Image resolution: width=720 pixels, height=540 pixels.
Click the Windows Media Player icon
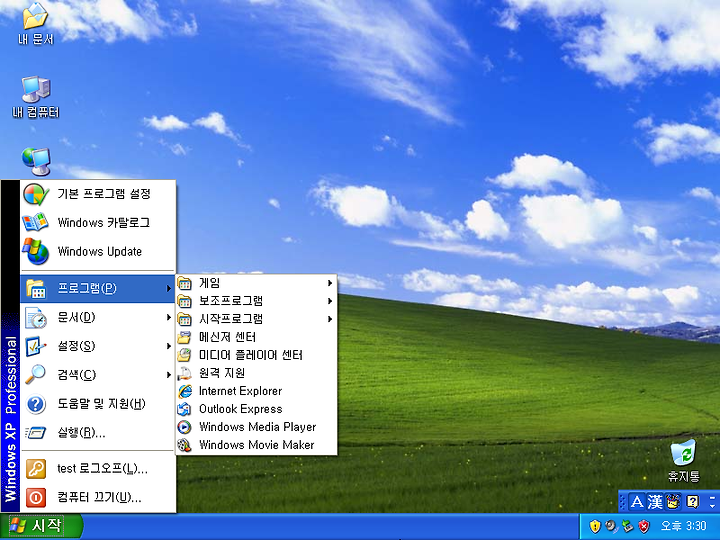185,427
